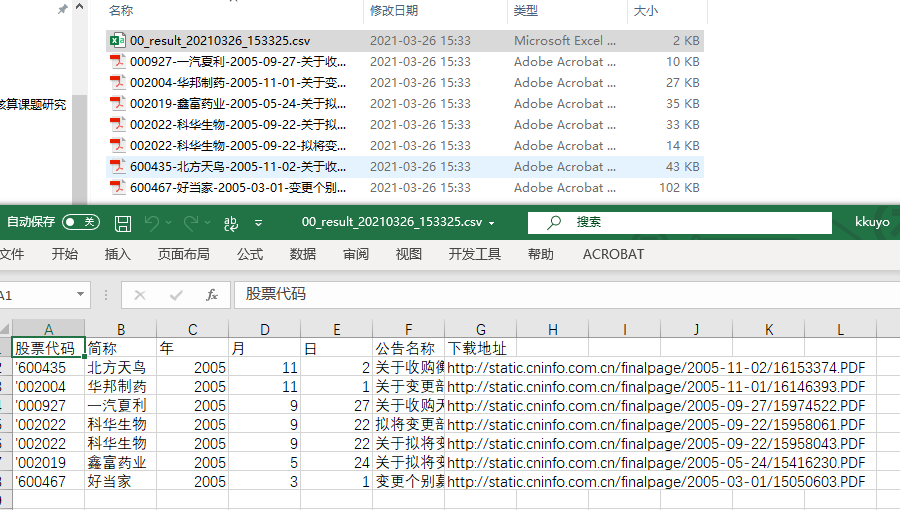Switch to the 页面布局 ribbon tab
This screenshot has height=510, width=900.
[x=184, y=254]
